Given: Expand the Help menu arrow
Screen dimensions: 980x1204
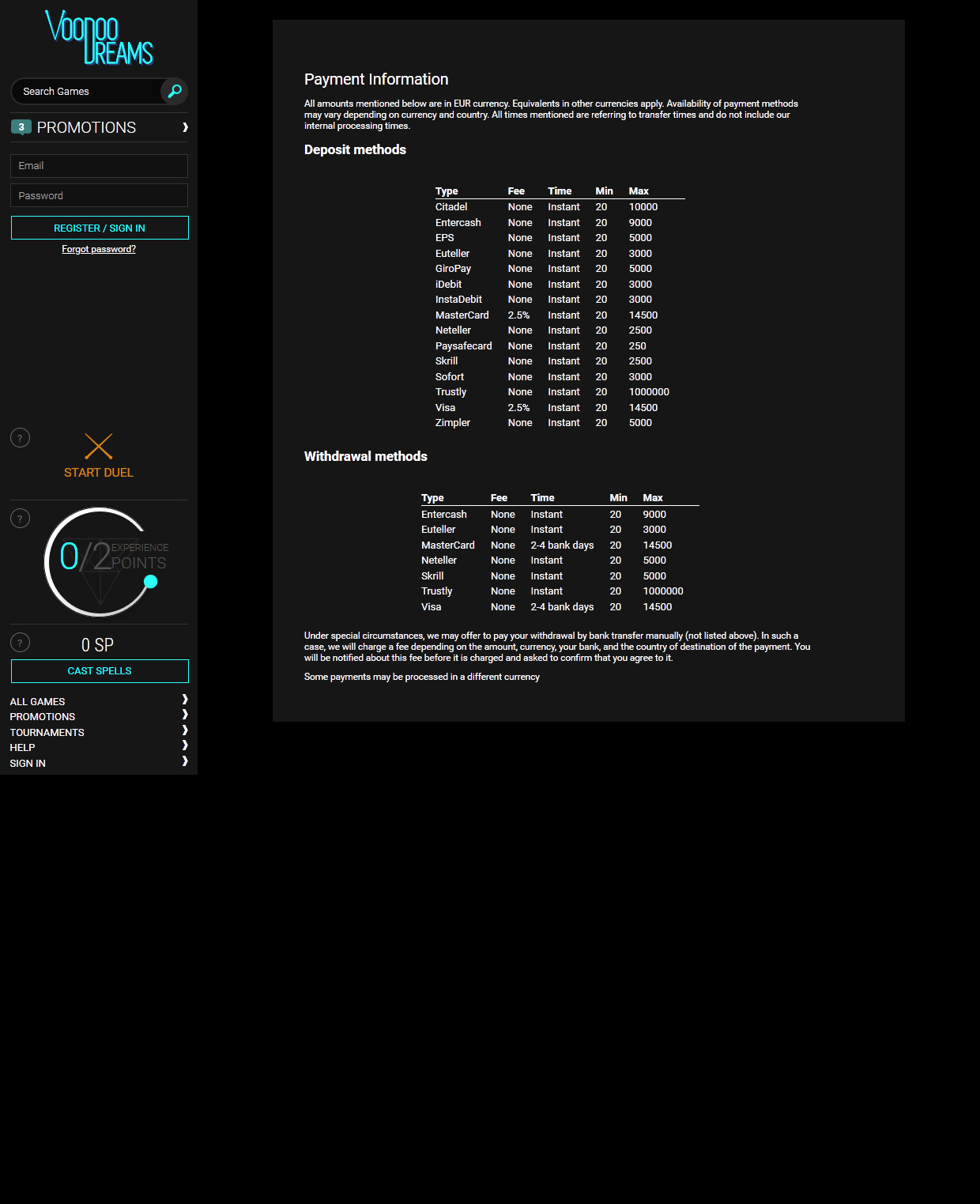Looking at the screenshot, I should pyautogui.click(x=185, y=745).
